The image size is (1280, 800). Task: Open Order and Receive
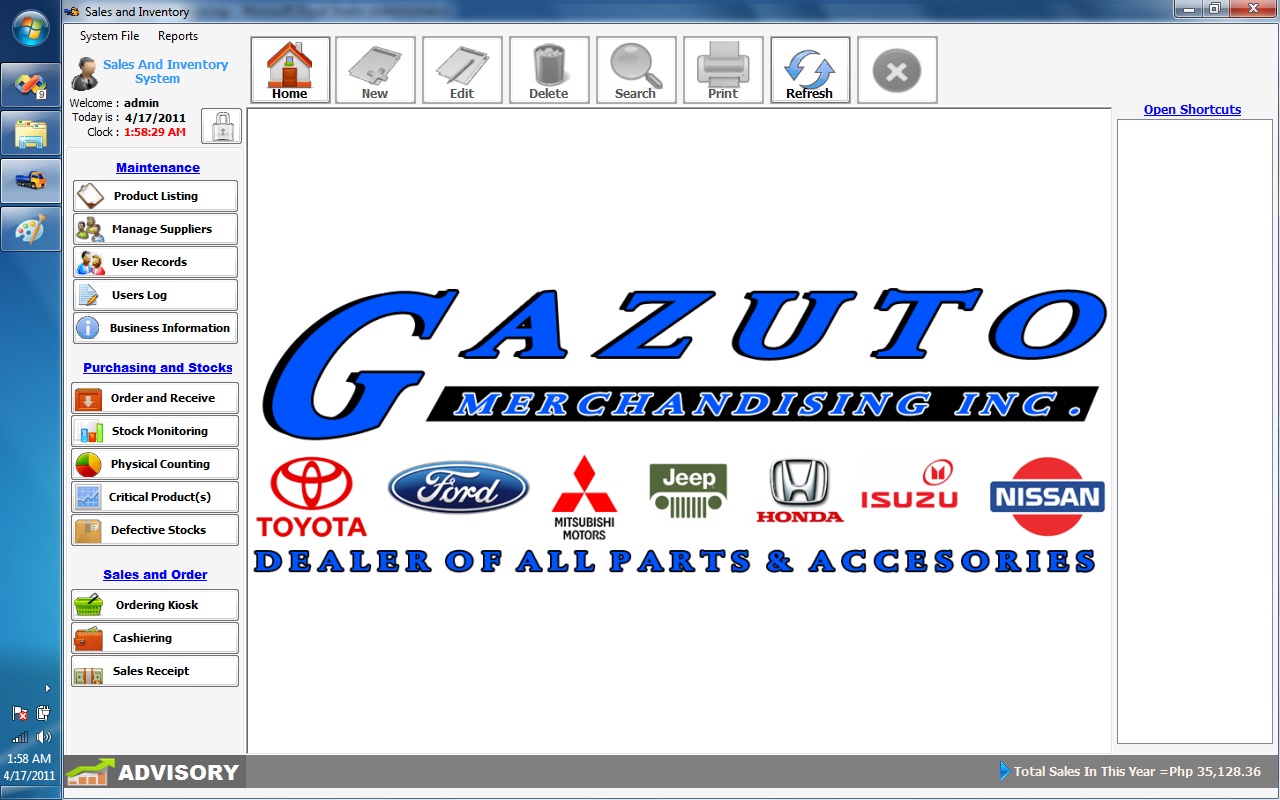155,398
